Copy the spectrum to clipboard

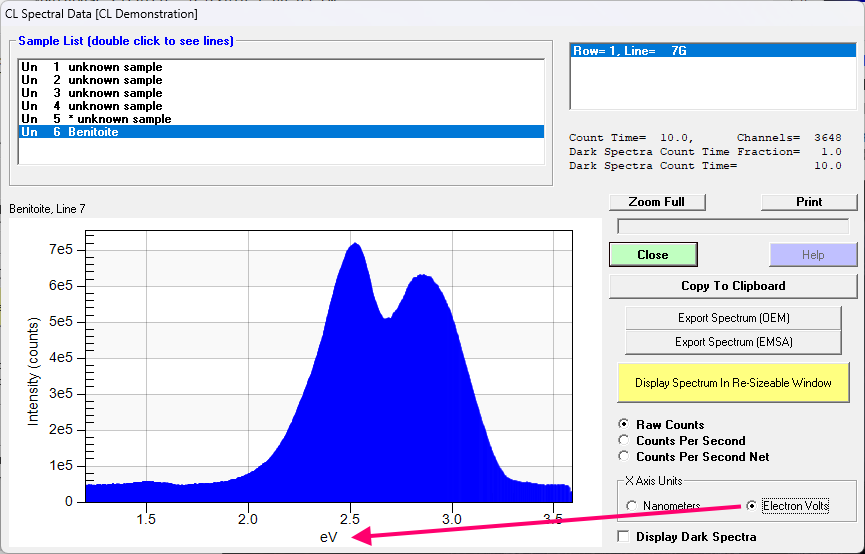click(732, 286)
